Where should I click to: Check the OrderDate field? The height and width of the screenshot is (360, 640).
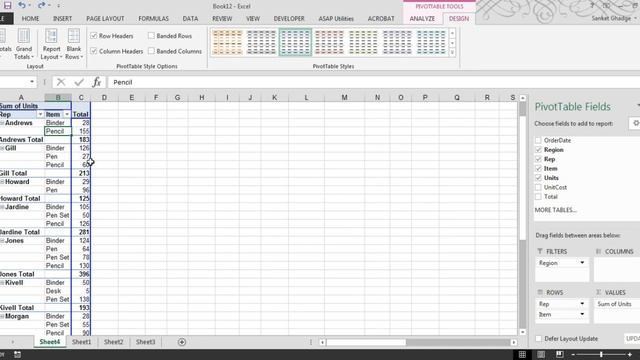(x=538, y=140)
